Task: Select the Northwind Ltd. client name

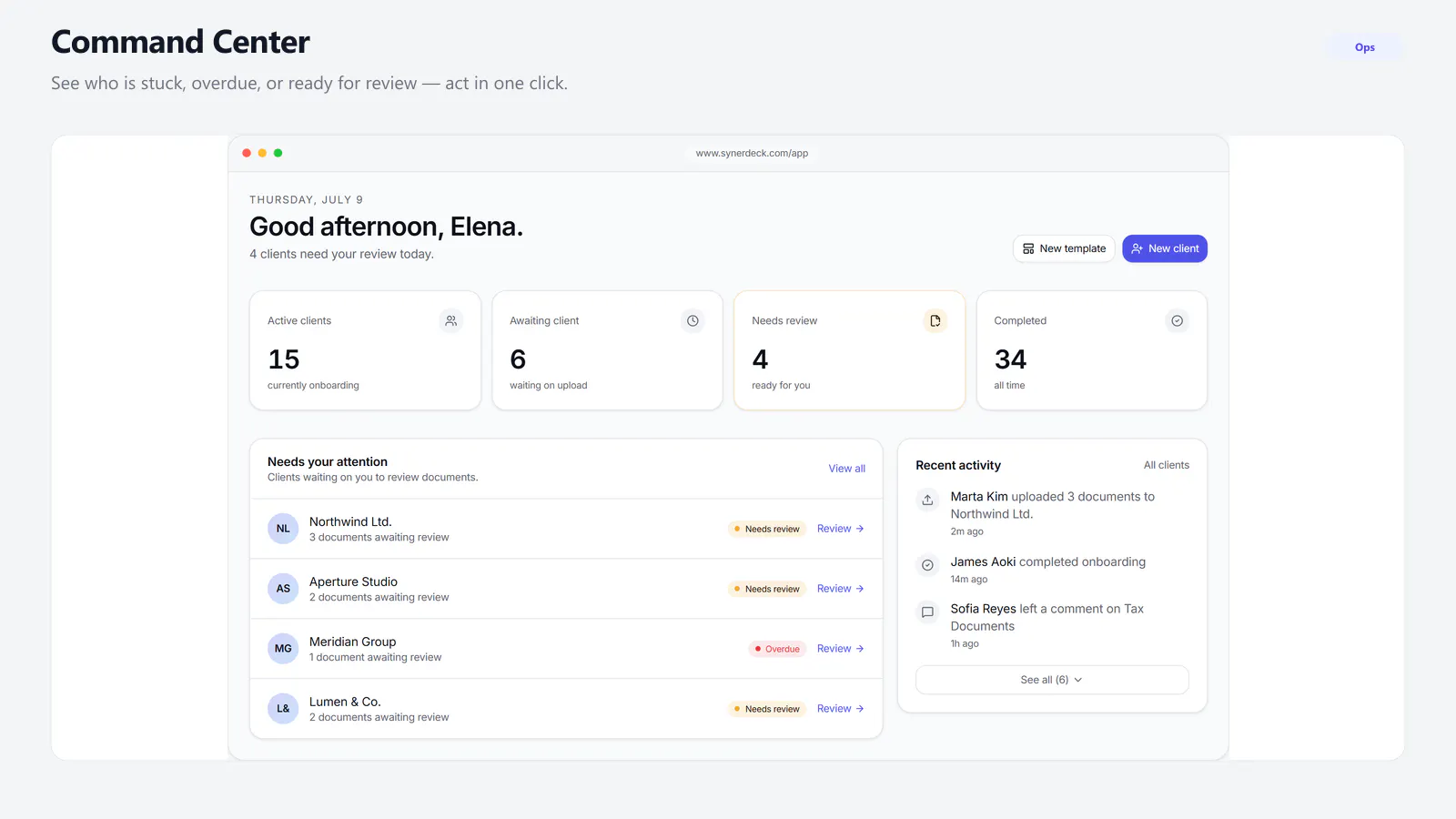Action: tap(350, 521)
